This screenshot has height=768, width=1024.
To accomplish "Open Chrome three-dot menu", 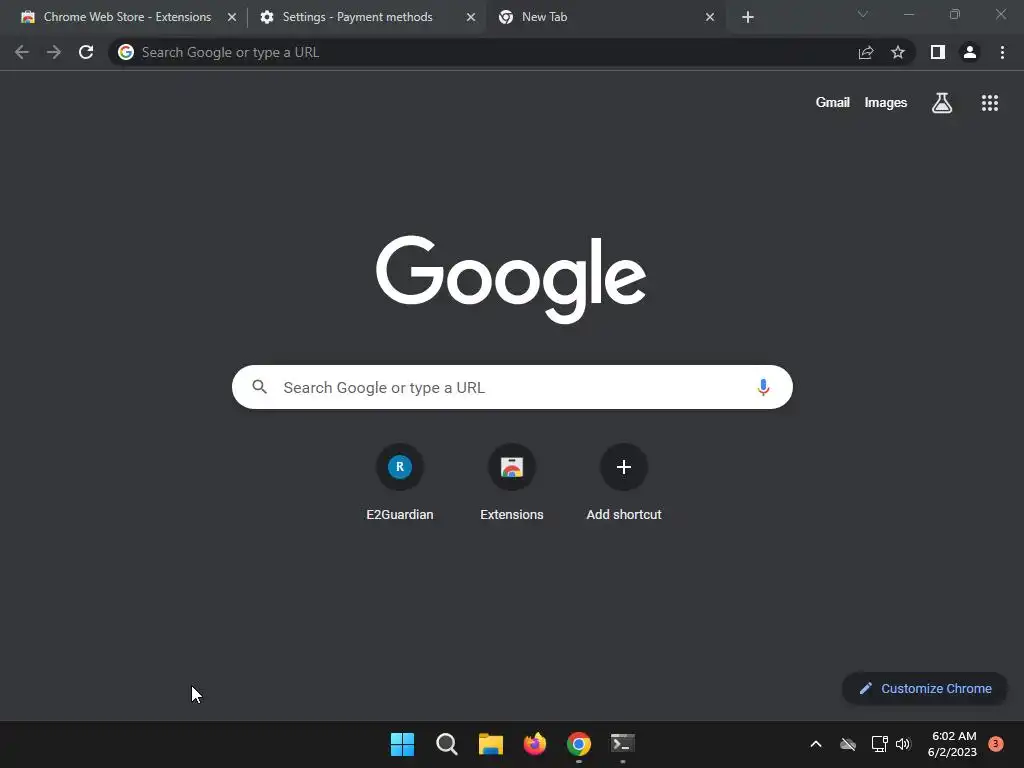I will 1002,52.
